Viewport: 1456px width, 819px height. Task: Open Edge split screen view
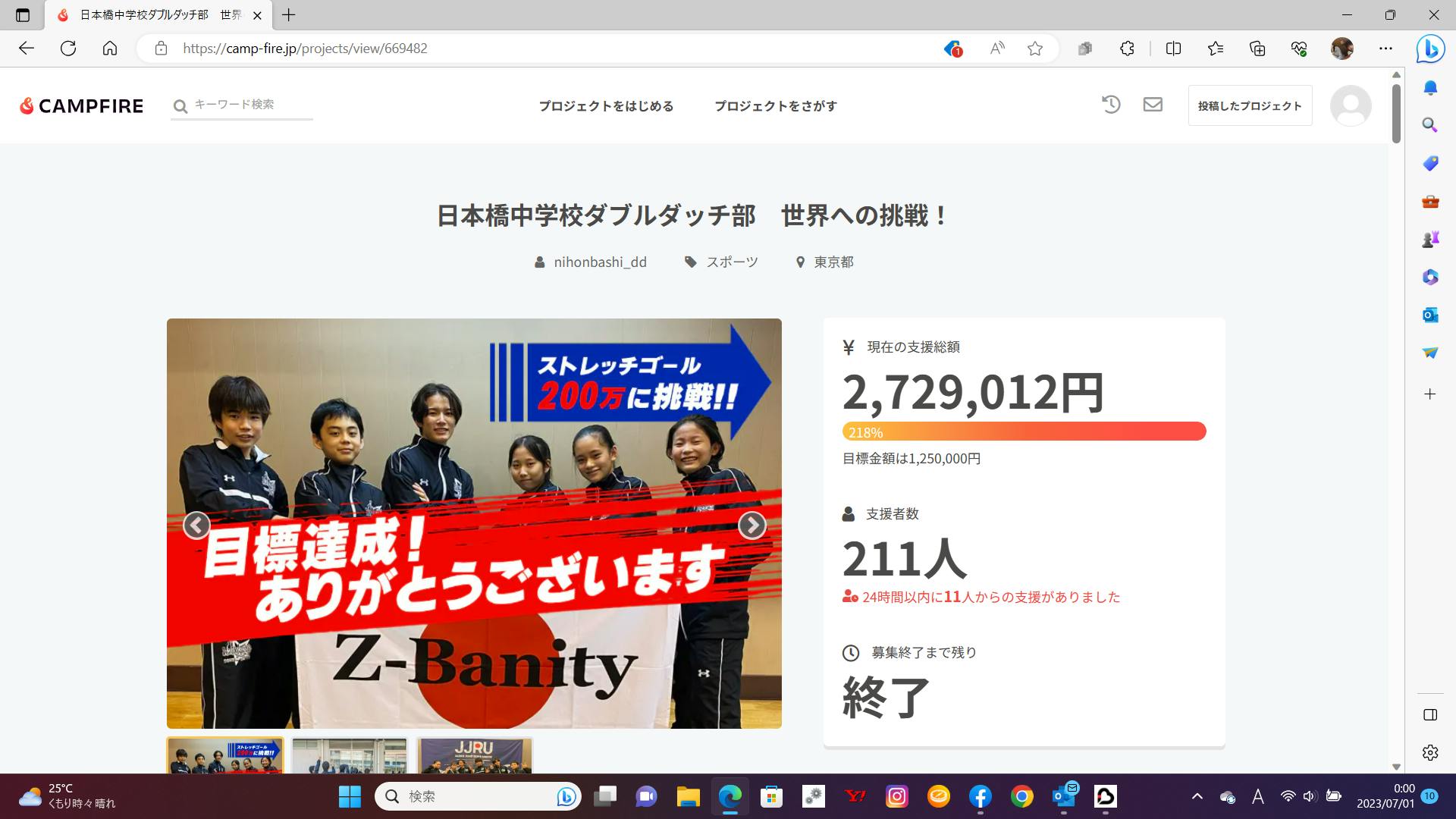coord(1173,49)
